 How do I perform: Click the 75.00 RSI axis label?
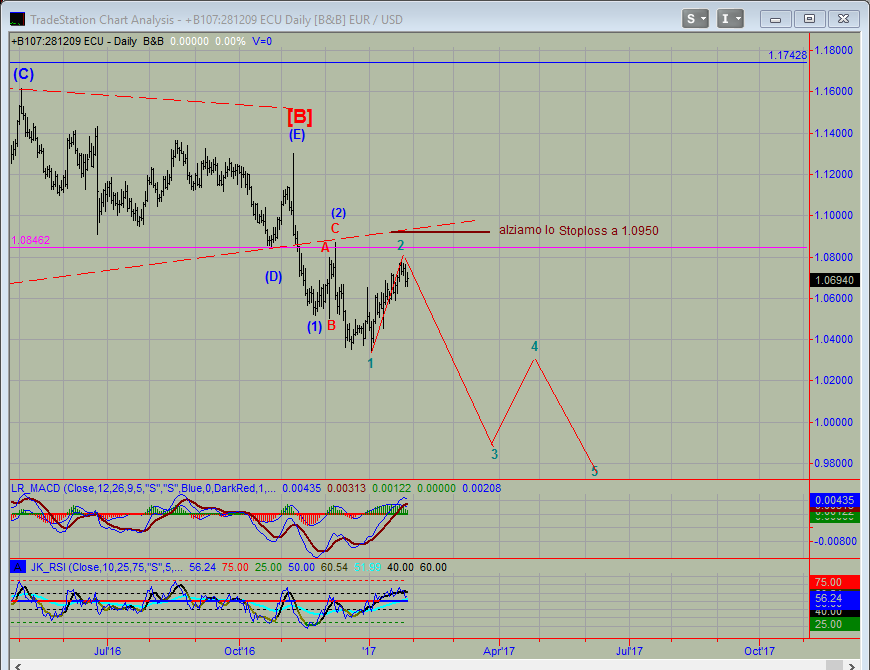coord(834,582)
